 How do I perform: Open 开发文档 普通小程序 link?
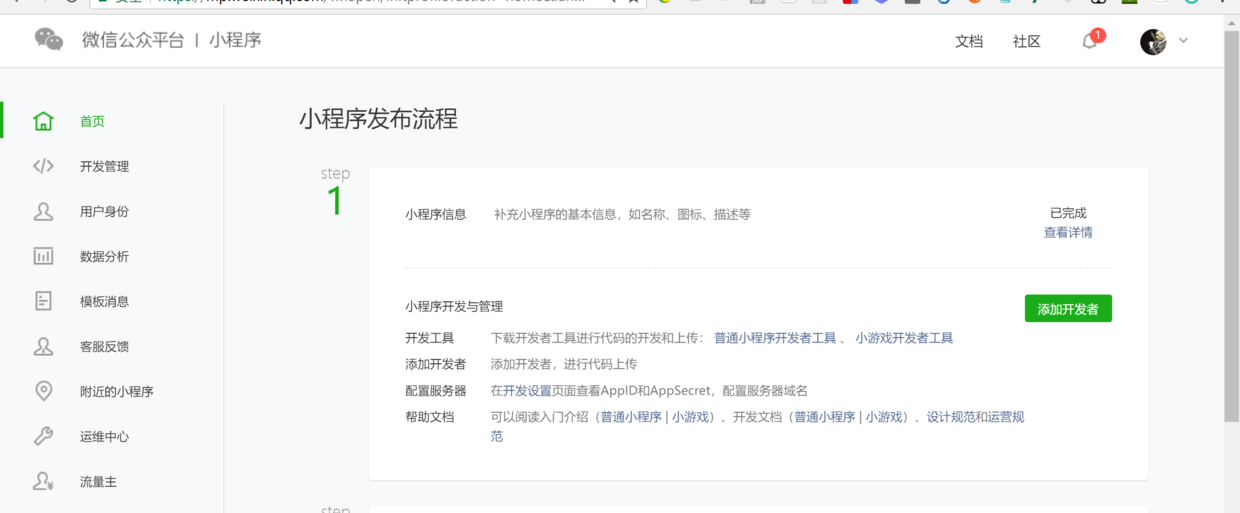[824, 417]
